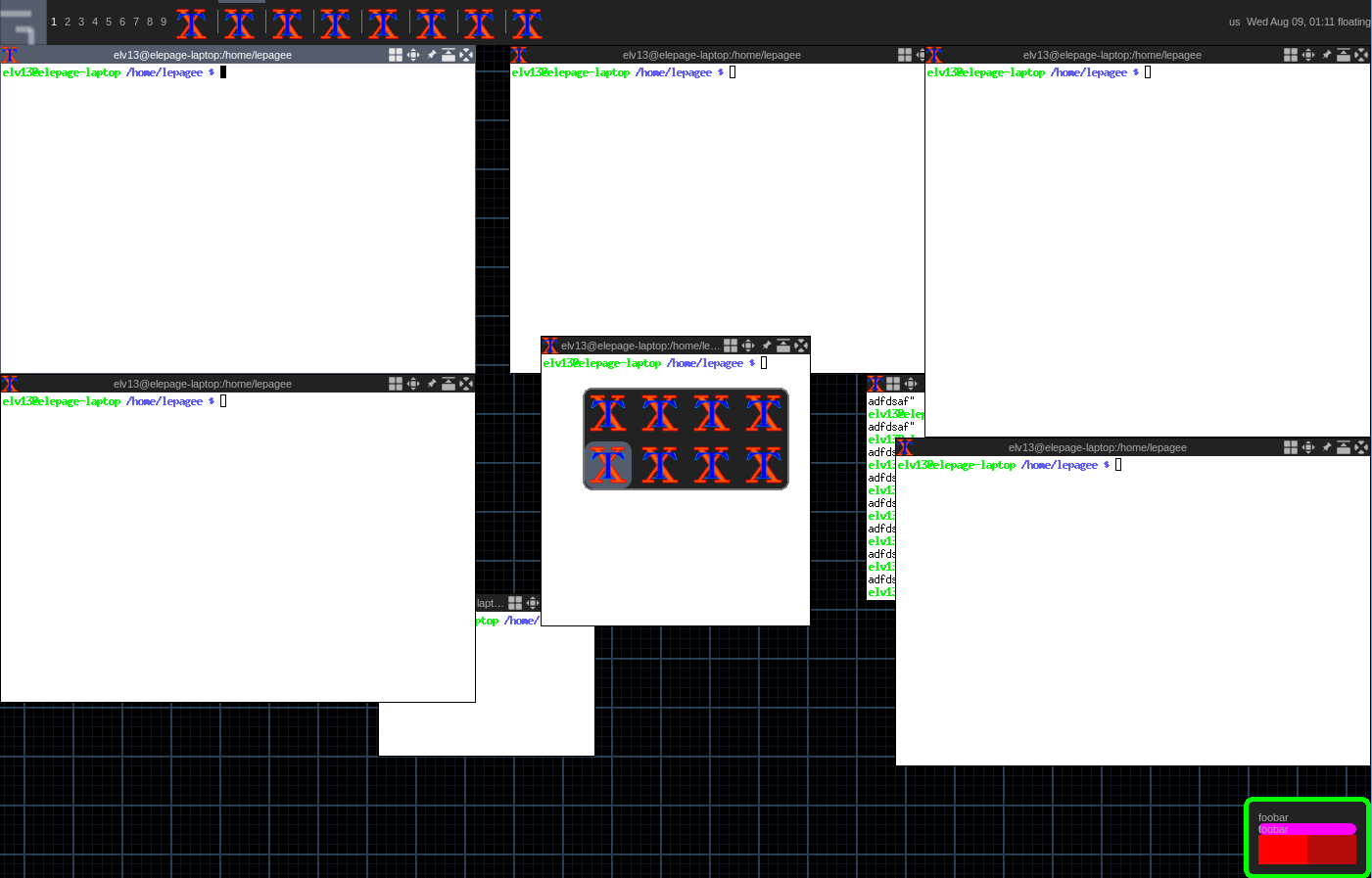Screen dimensions: 1372x878
Task: Switch to tag 5
Action: point(109,22)
